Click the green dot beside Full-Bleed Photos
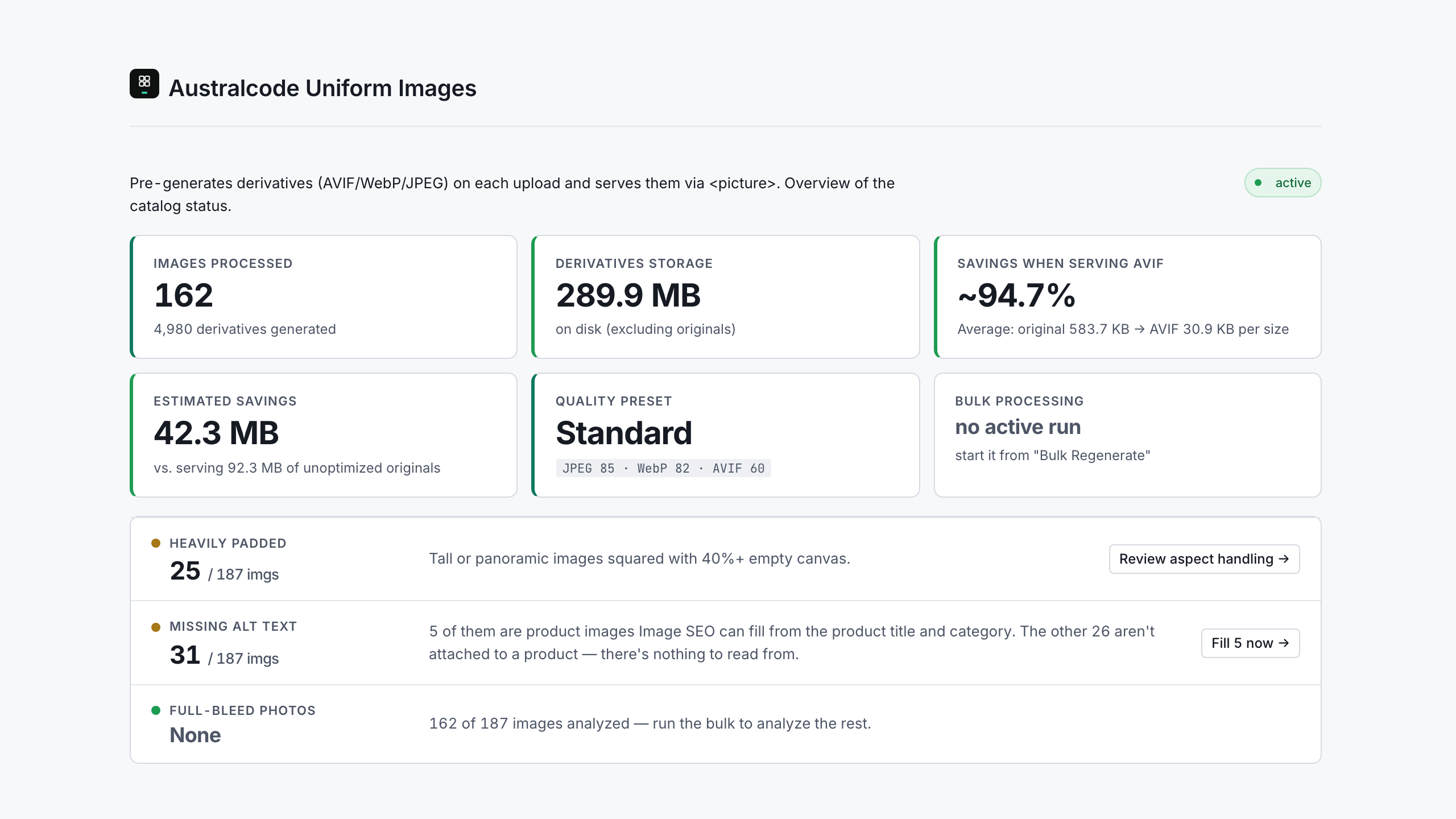The height and width of the screenshot is (819, 1456). (156, 710)
